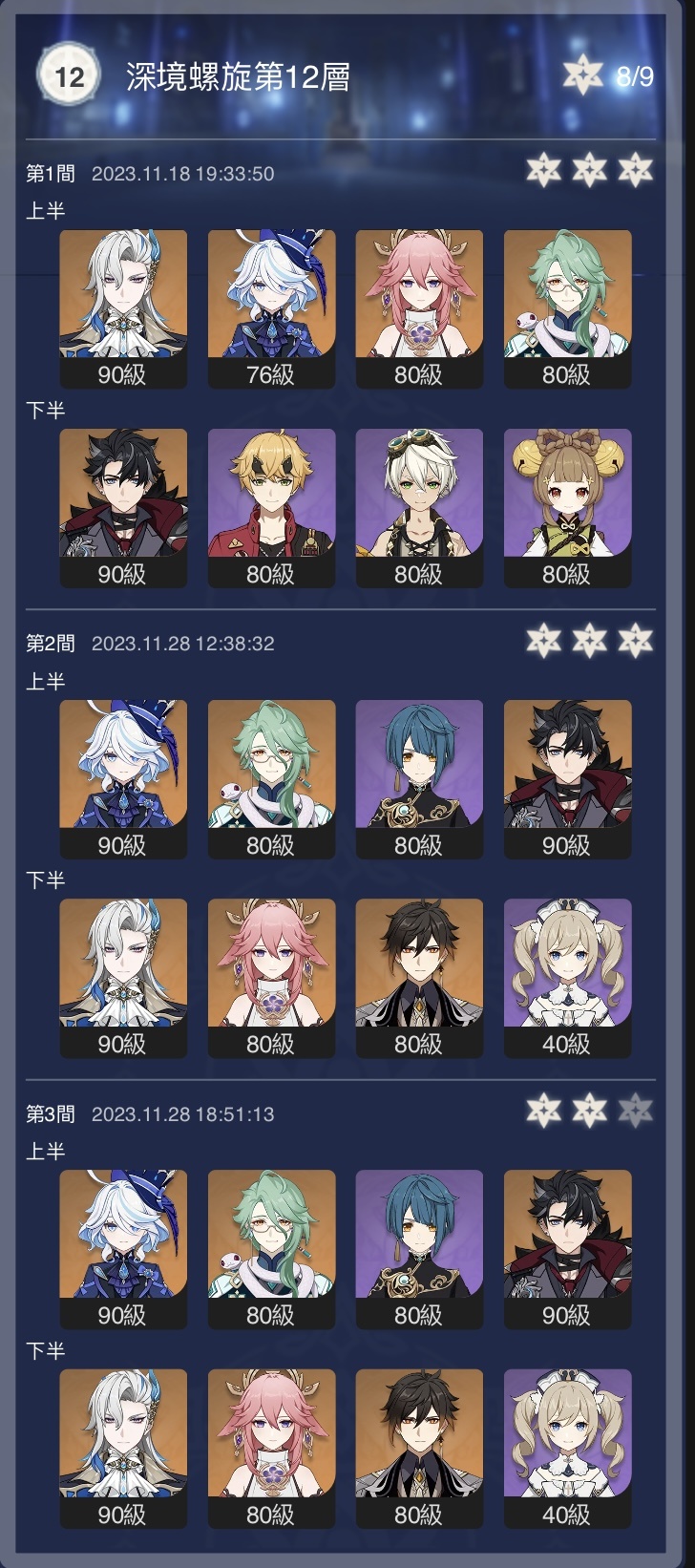Click the 8/9 total stars icon
695x1568 pixels.
pyautogui.click(x=582, y=75)
